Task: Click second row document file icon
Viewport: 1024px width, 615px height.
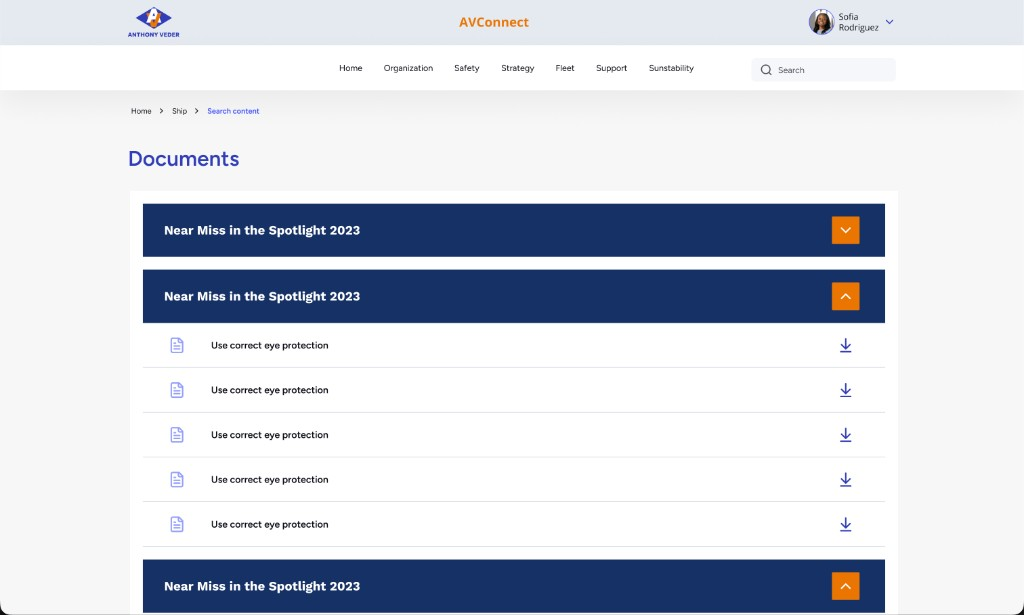Action: tap(177, 390)
